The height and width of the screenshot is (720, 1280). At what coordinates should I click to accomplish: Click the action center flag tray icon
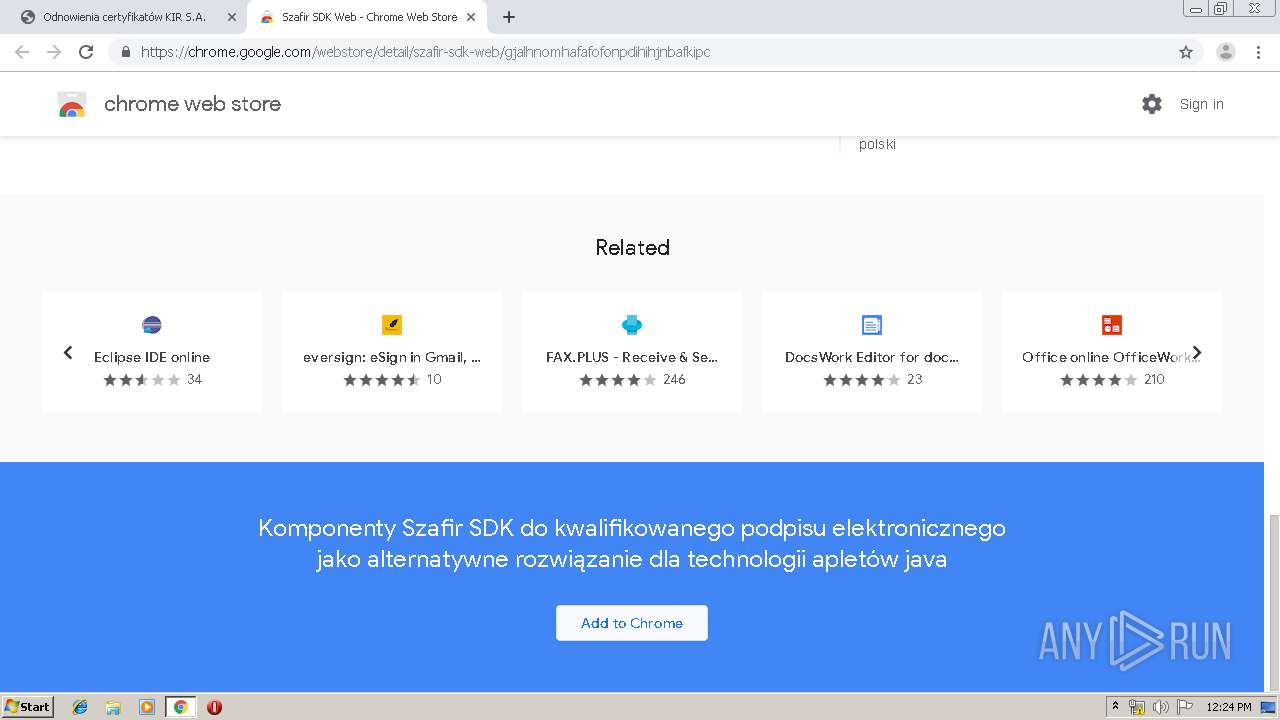point(1184,707)
